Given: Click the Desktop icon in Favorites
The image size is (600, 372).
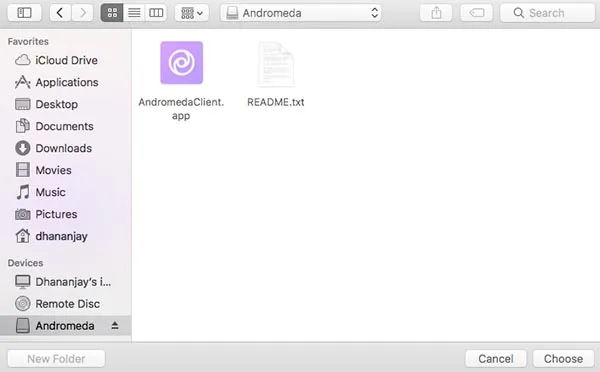Looking at the screenshot, I should click(23, 104).
